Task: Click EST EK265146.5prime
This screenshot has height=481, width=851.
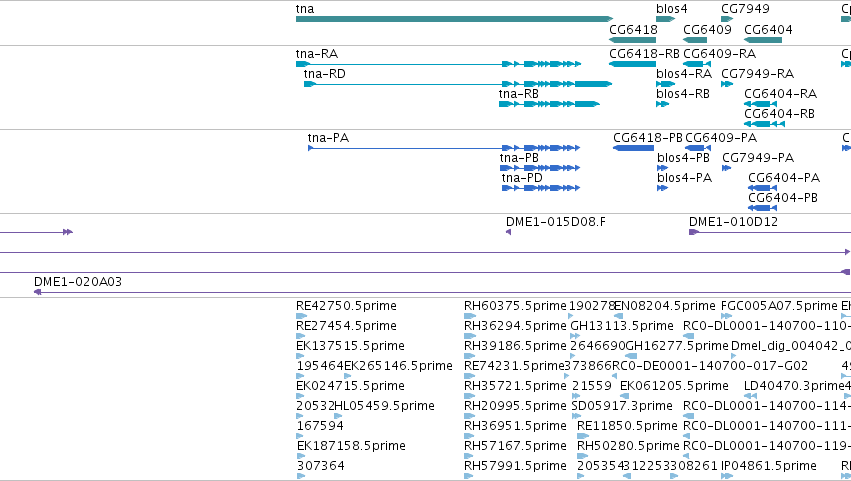Action: pos(398,366)
